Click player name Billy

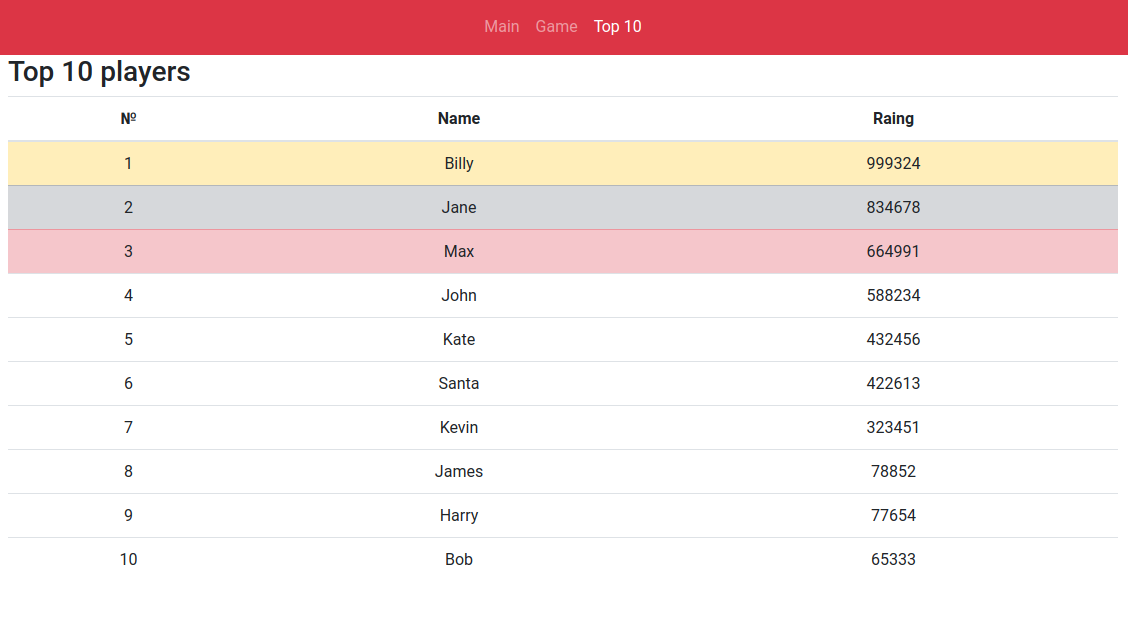[x=459, y=163]
